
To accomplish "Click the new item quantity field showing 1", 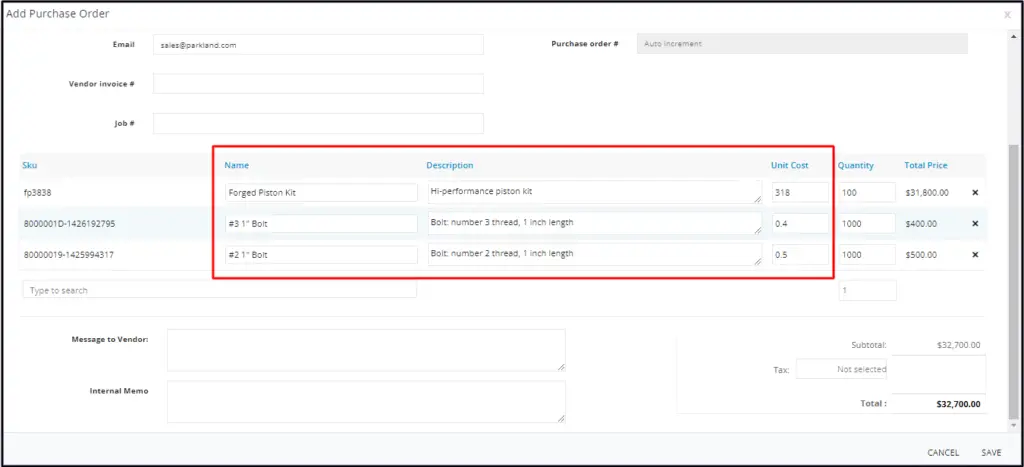I will pos(867,291).
